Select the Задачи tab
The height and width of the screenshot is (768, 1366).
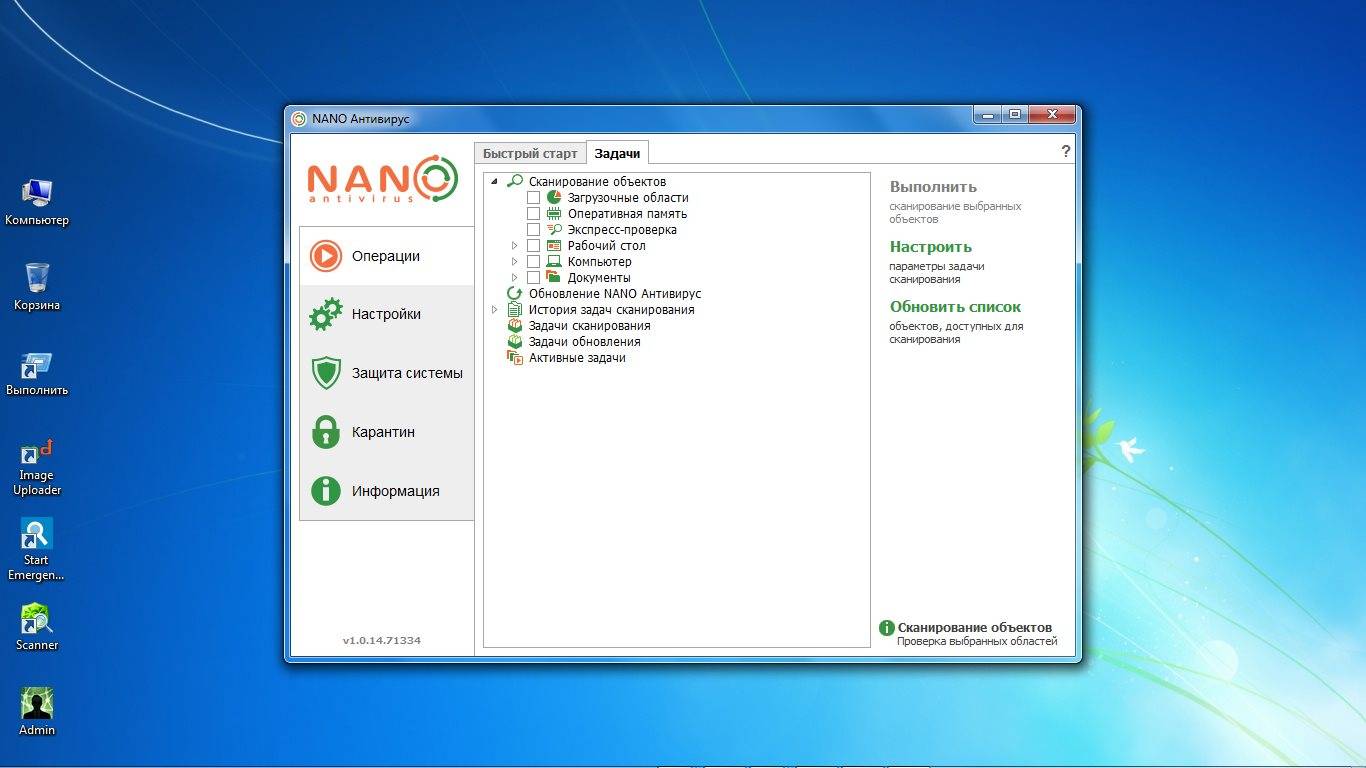617,153
